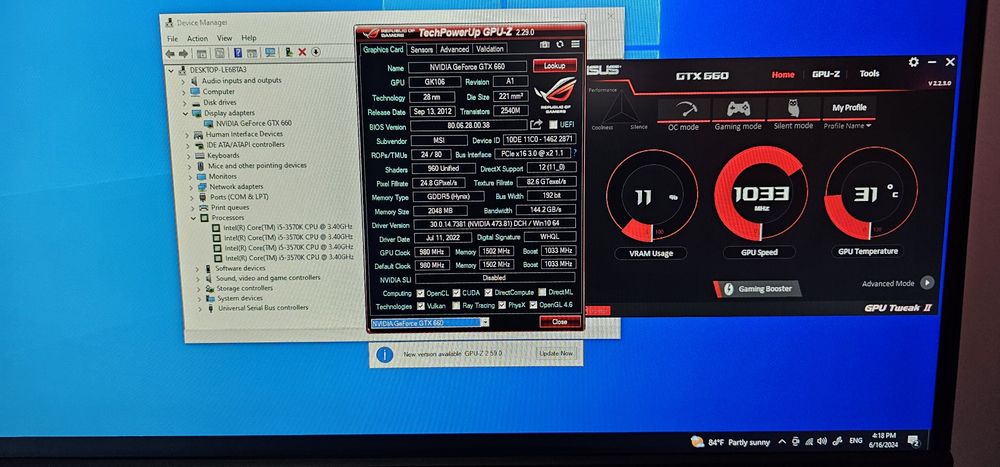The width and height of the screenshot is (1000, 467).
Task: Click the weather icon in the taskbar
Action: coord(697,441)
